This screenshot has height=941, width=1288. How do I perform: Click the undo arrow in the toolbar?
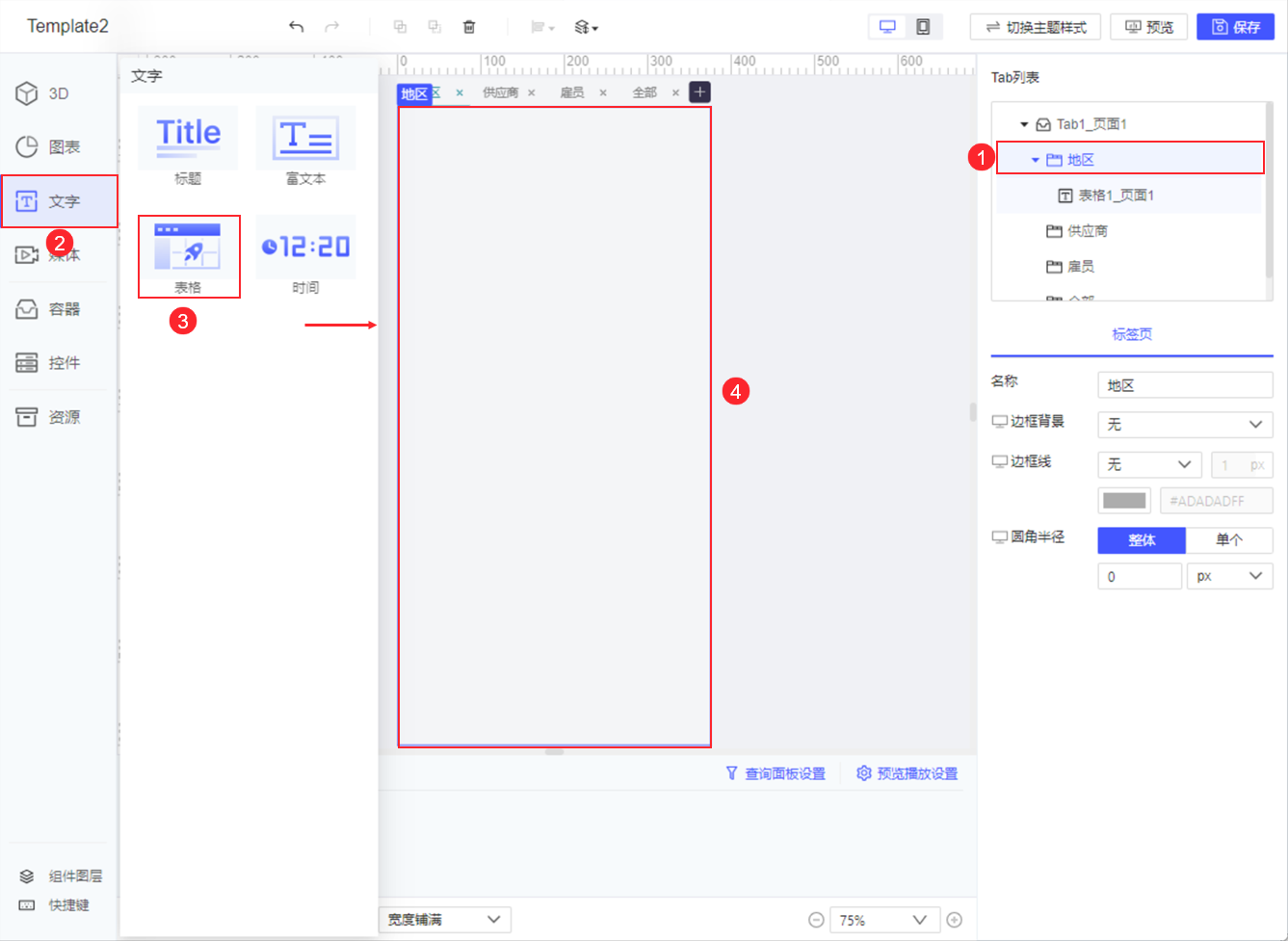point(296,27)
